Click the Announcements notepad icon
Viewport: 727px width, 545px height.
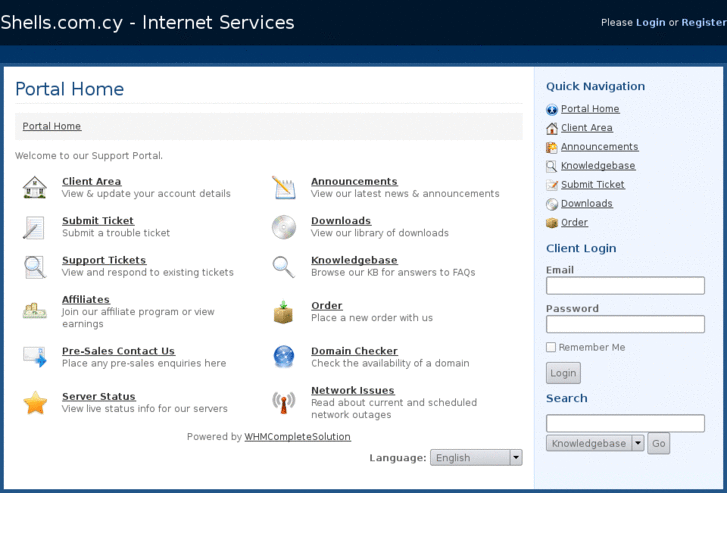point(284,188)
